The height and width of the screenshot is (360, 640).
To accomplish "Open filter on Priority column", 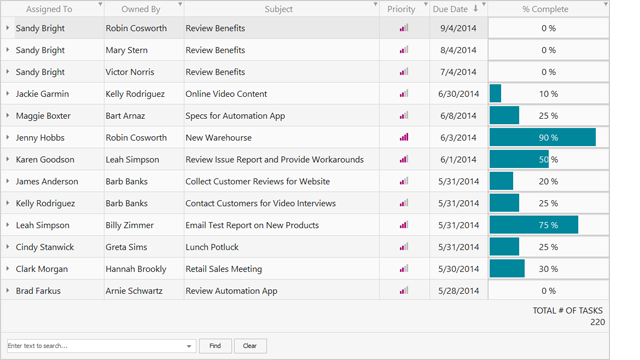I will pos(426,4).
